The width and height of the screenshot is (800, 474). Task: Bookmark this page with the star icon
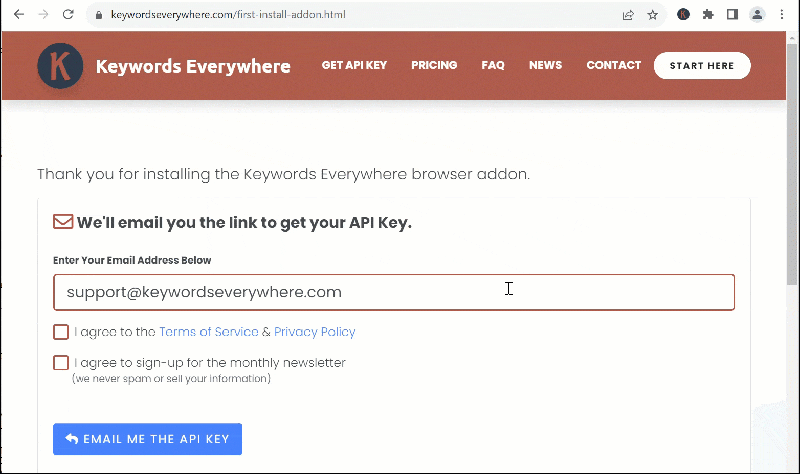coord(653,15)
